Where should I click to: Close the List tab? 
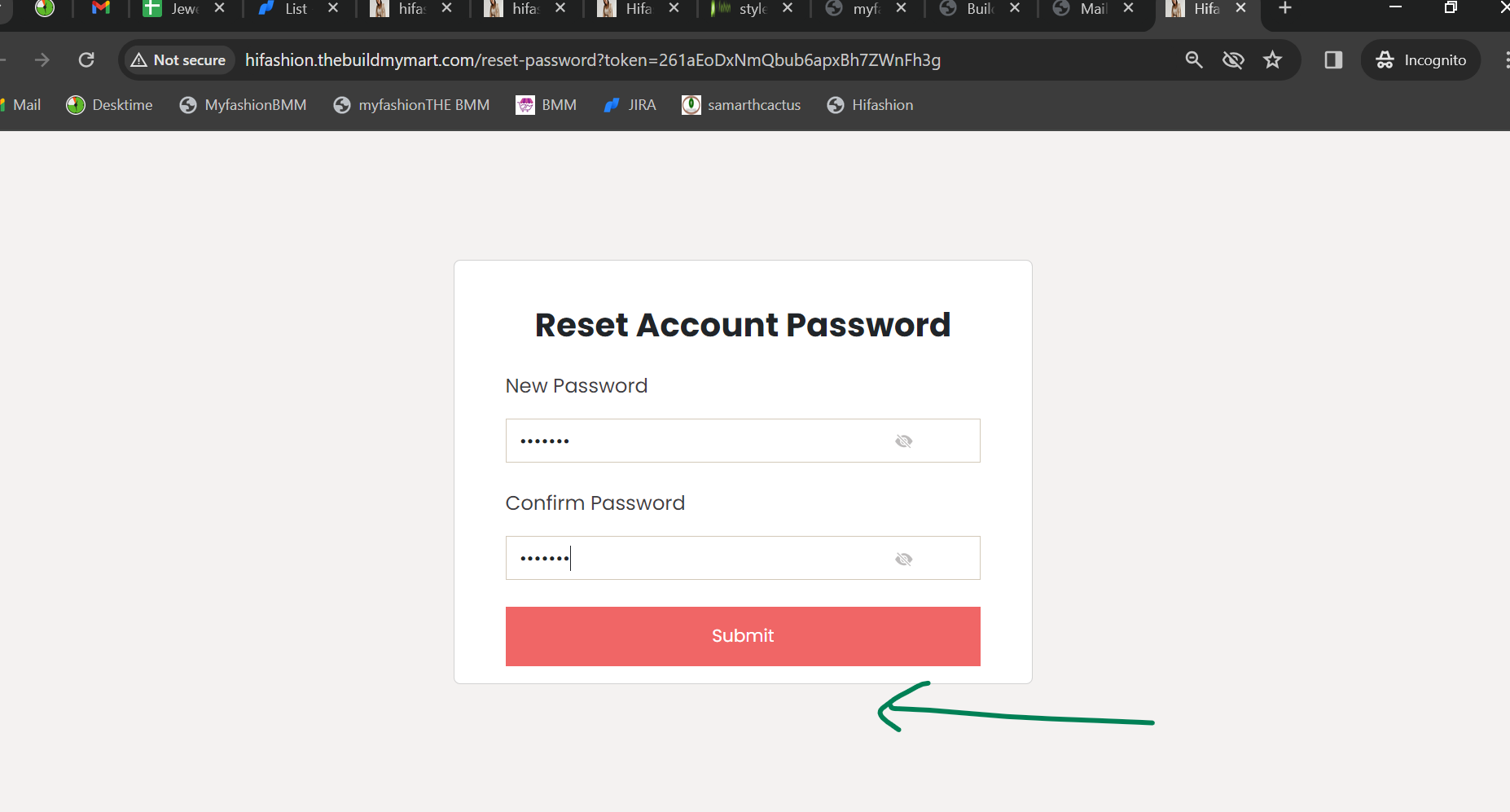pyautogui.click(x=332, y=8)
